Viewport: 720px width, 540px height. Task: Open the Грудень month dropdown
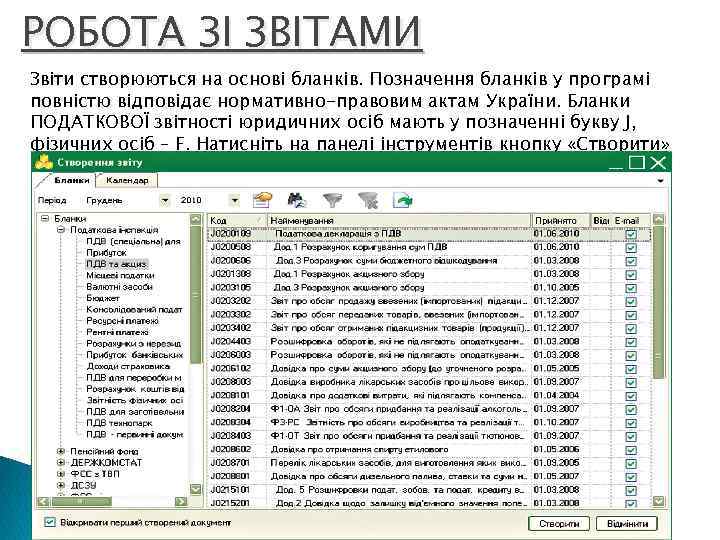[x=164, y=200]
